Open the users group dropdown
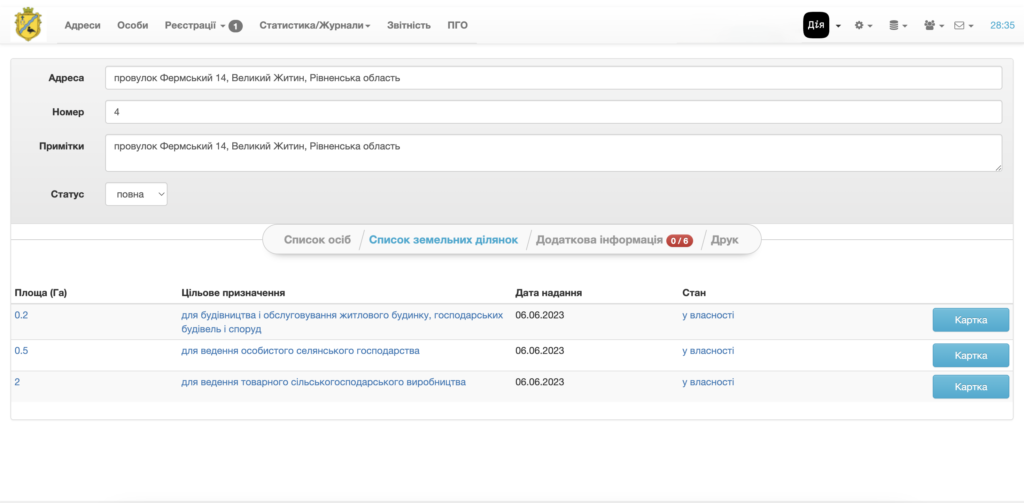Image resolution: width=1024 pixels, height=503 pixels. (935, 25)
